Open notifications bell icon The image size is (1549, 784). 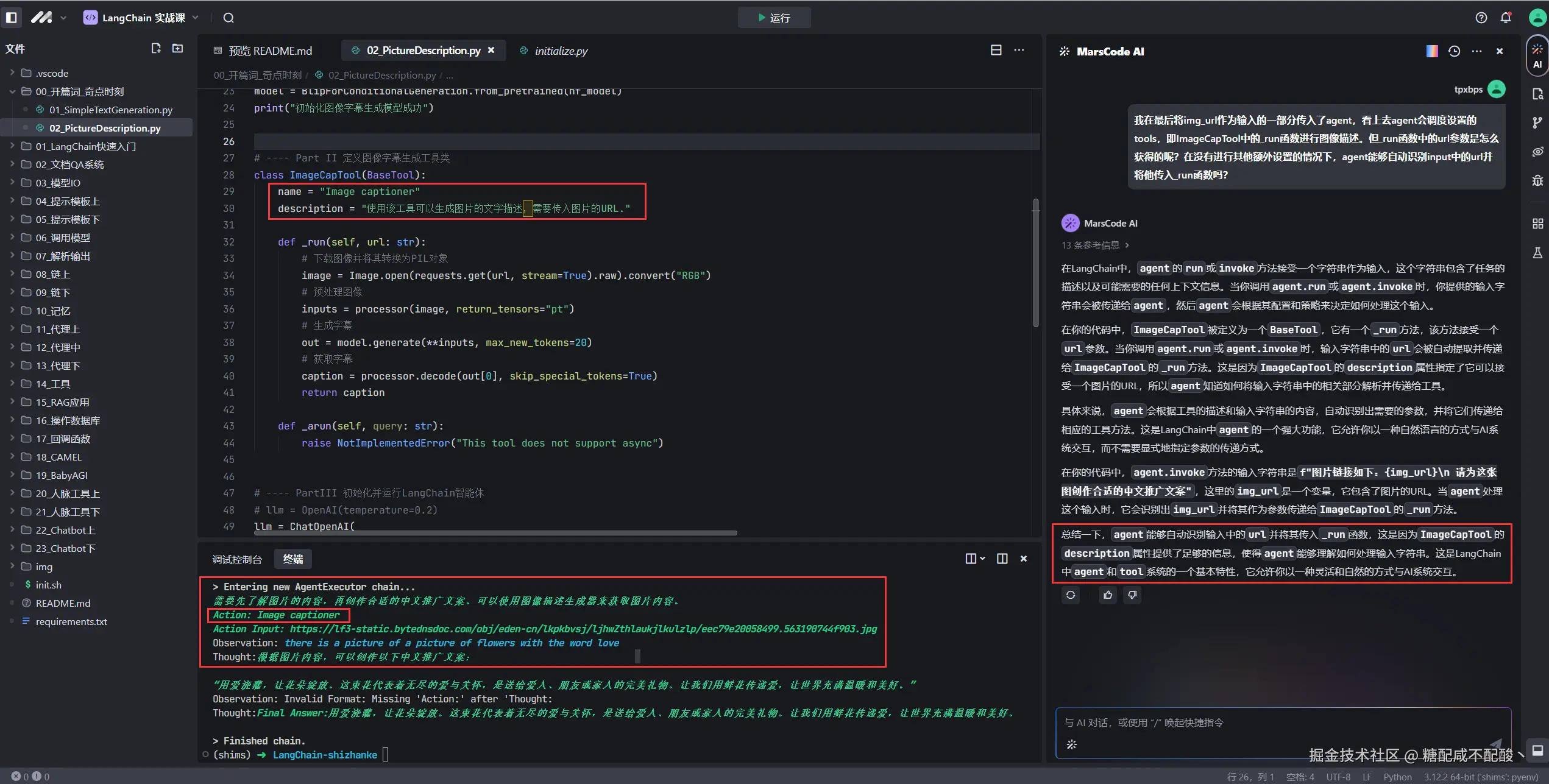click(x=1506, y=18)
